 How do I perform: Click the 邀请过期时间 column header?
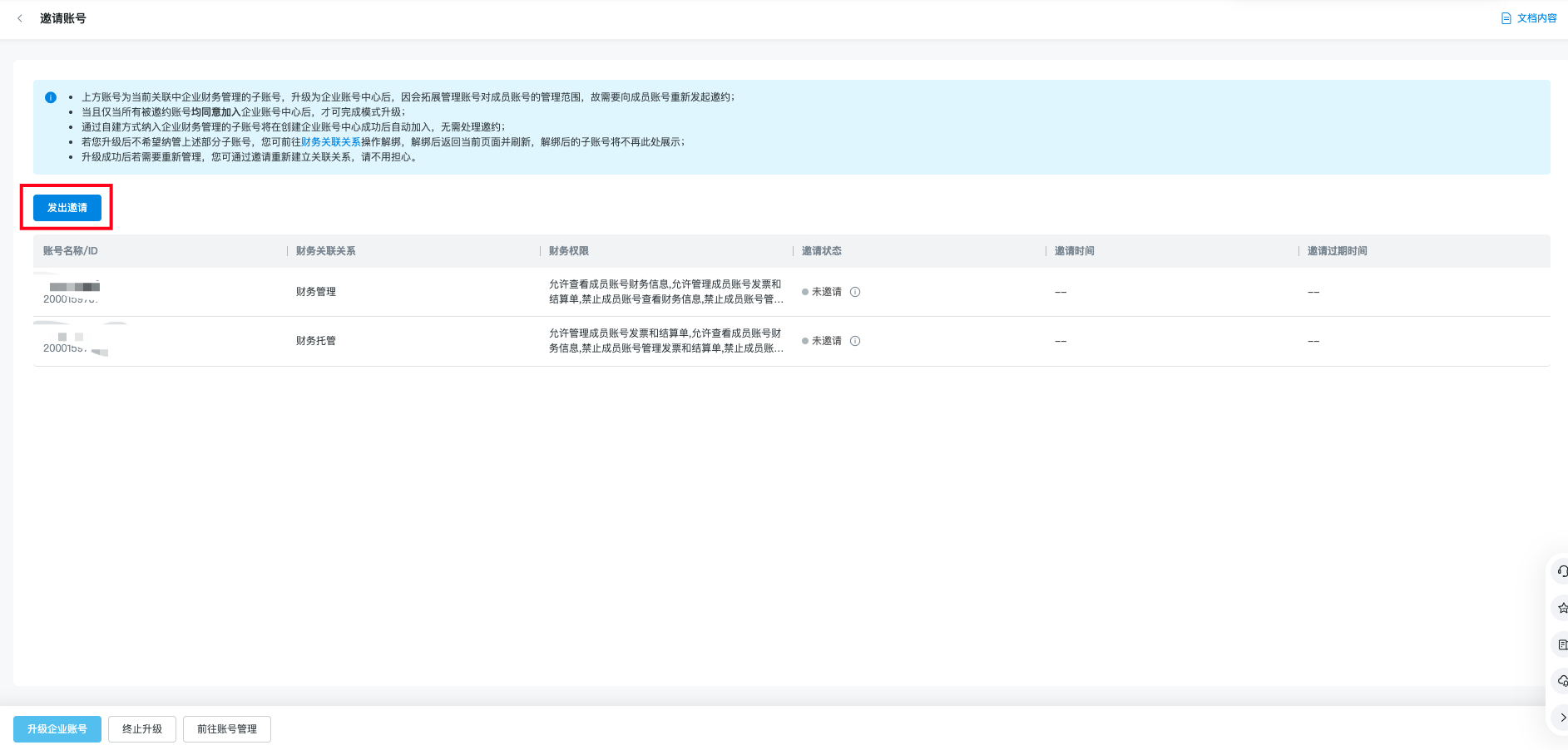pos(1337,251)
